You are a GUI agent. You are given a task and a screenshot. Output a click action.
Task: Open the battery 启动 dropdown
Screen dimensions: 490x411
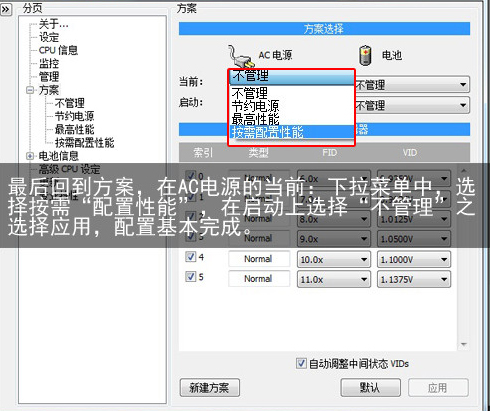point(412,105)
